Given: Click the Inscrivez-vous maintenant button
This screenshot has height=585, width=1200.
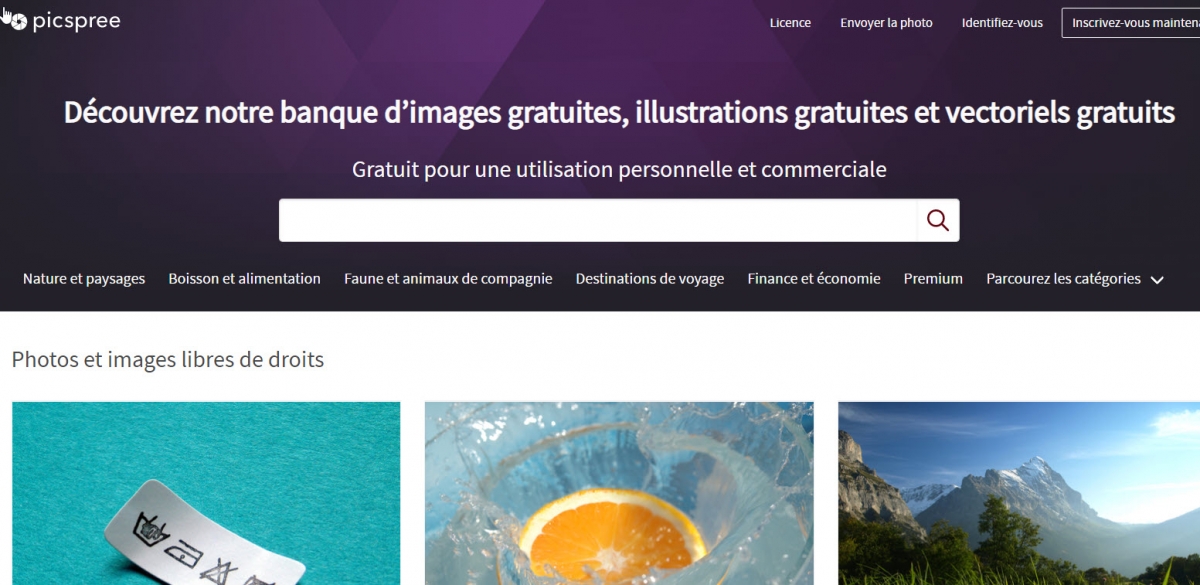Looking at the screenshot, I should [1131, 23].
